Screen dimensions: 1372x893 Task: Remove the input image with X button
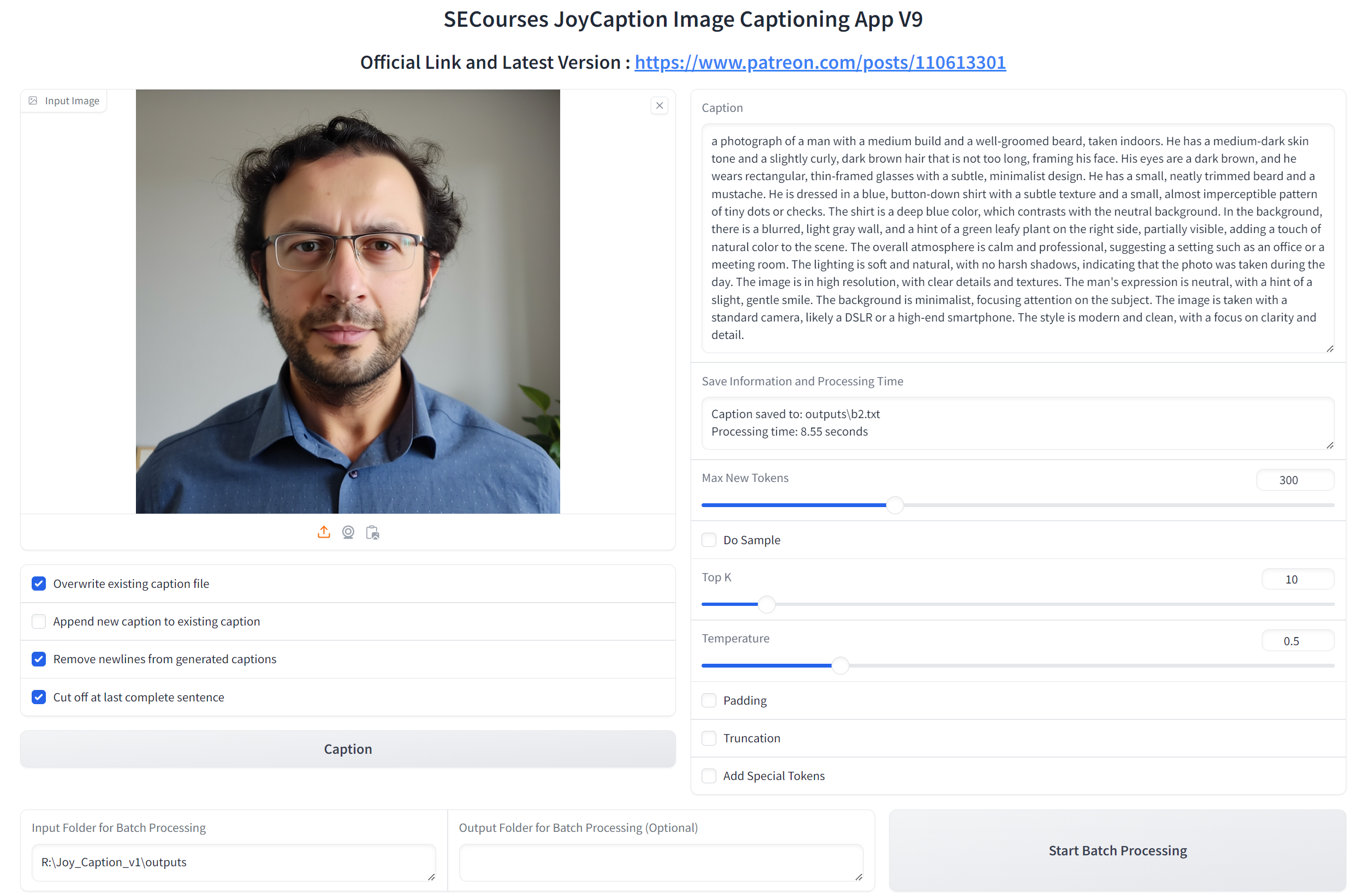[x=660, y=105]
